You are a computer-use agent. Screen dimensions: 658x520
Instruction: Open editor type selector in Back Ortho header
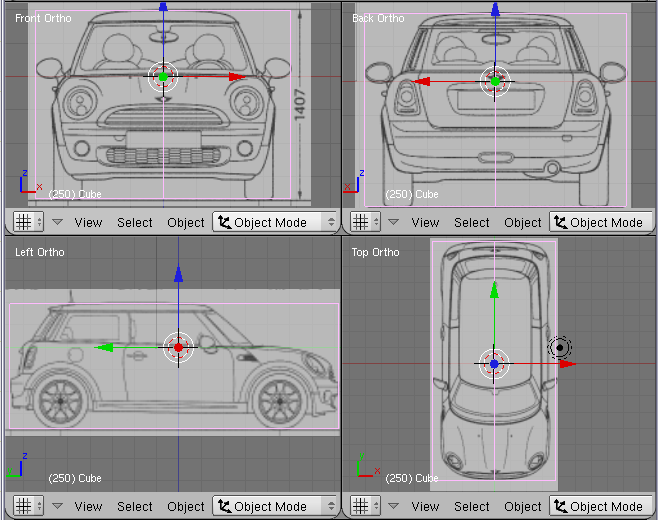coord(365,222)
